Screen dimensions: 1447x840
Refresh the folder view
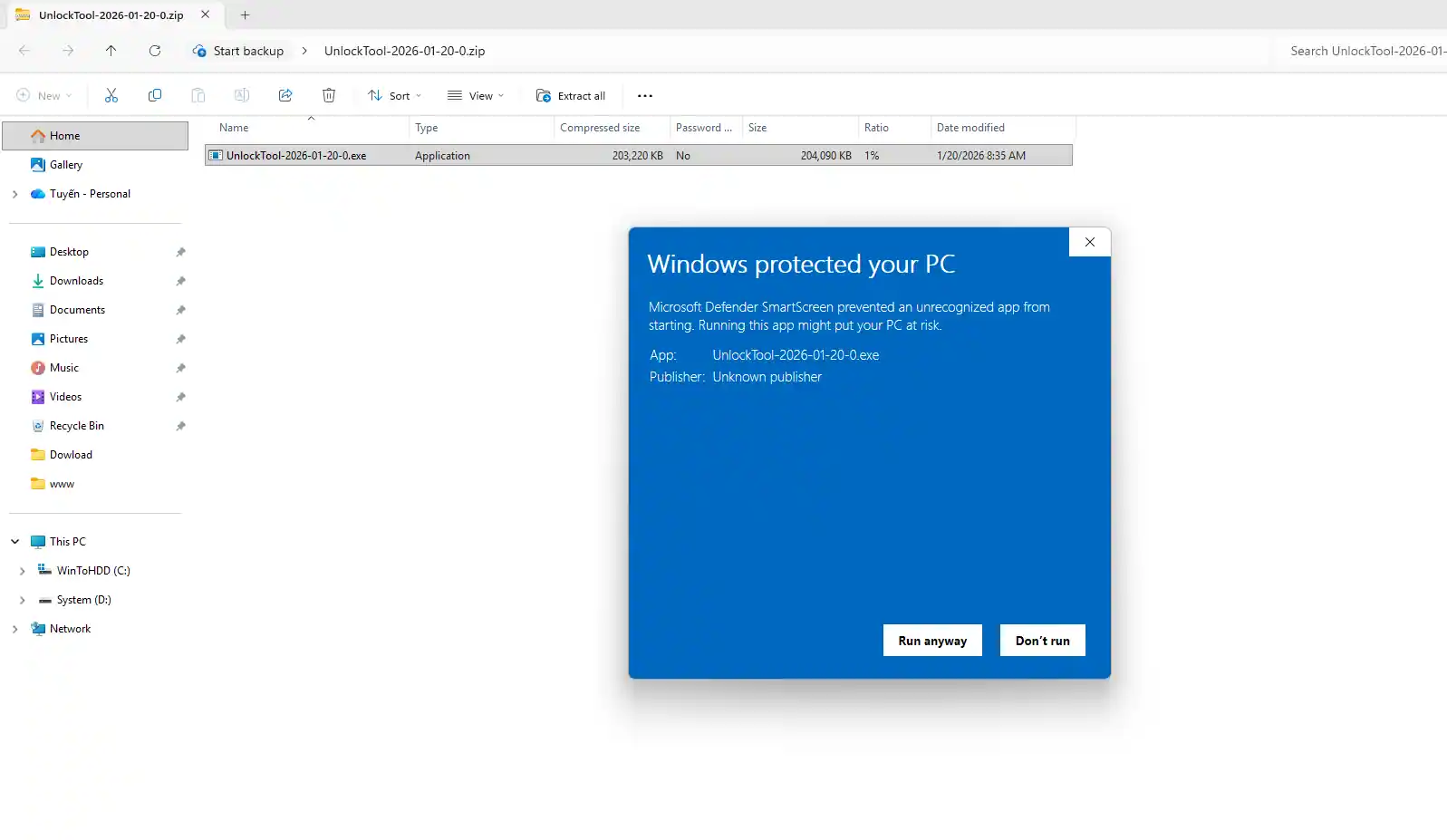155,51
